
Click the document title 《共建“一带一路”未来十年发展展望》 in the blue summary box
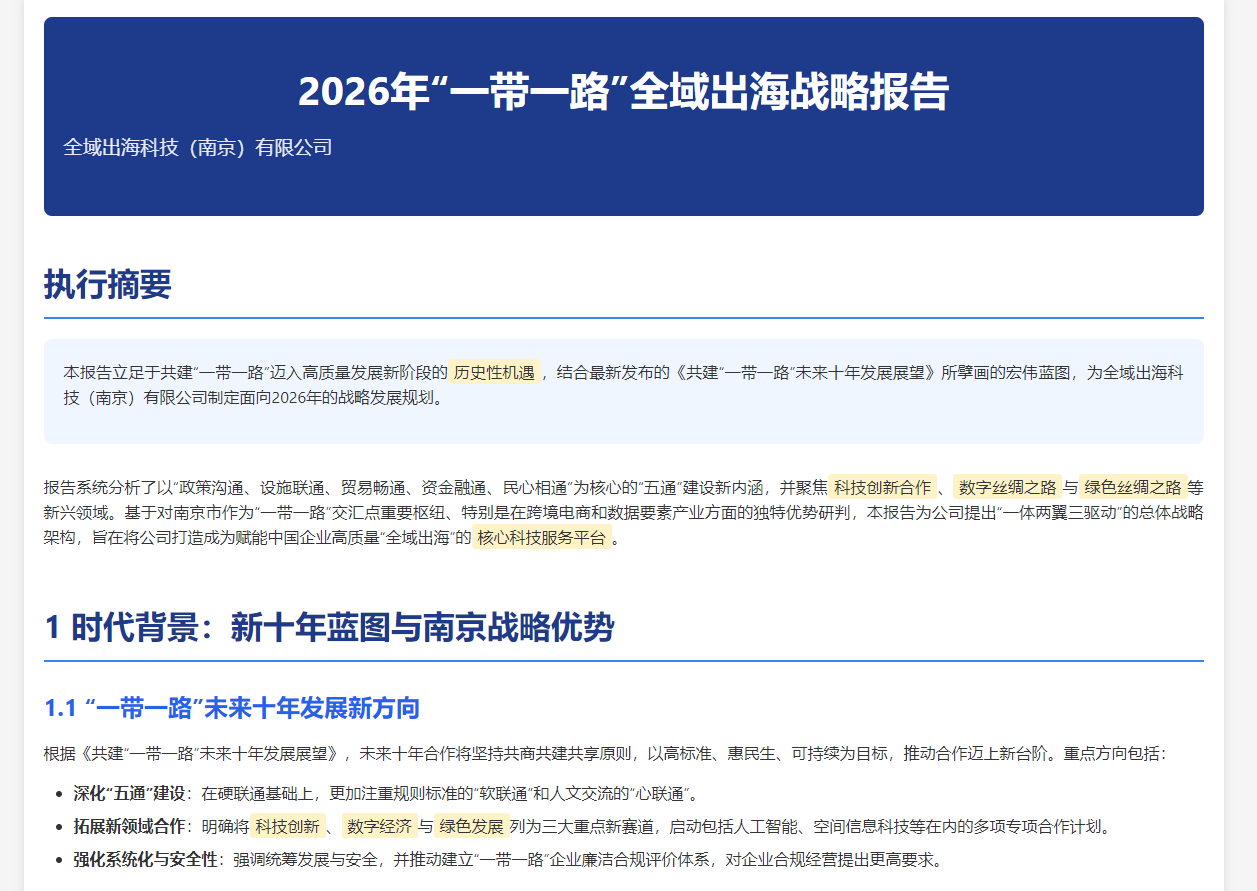(x=807, y=372)
